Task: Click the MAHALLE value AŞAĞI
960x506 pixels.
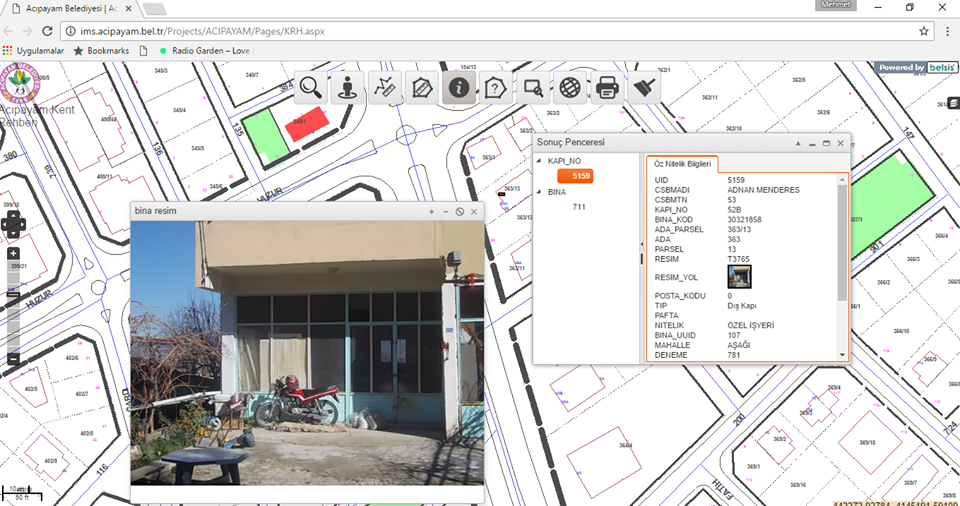Action: click(739, 345)
